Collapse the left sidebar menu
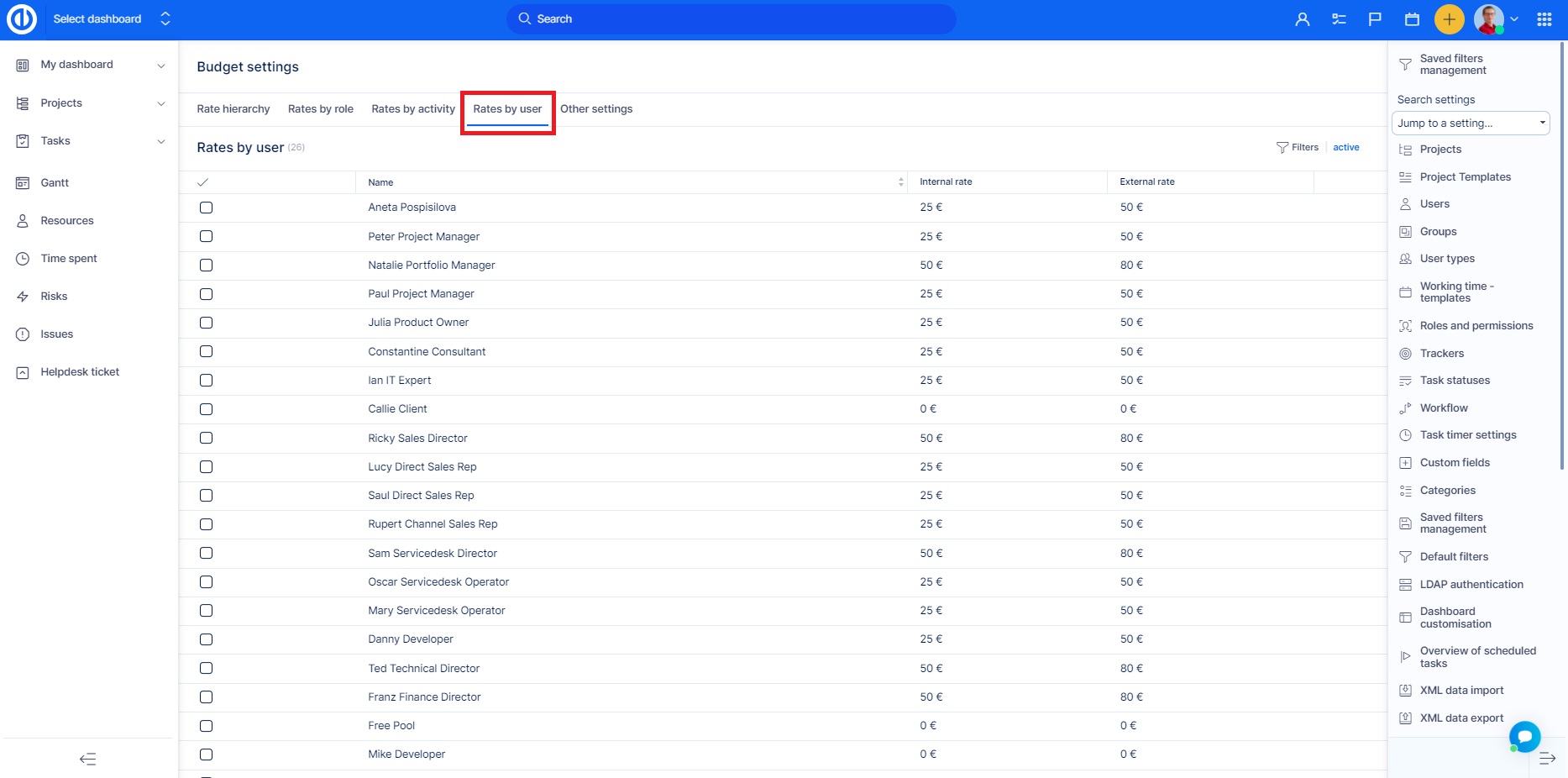Screen dimensions: 1568x778 coord(88,760)
